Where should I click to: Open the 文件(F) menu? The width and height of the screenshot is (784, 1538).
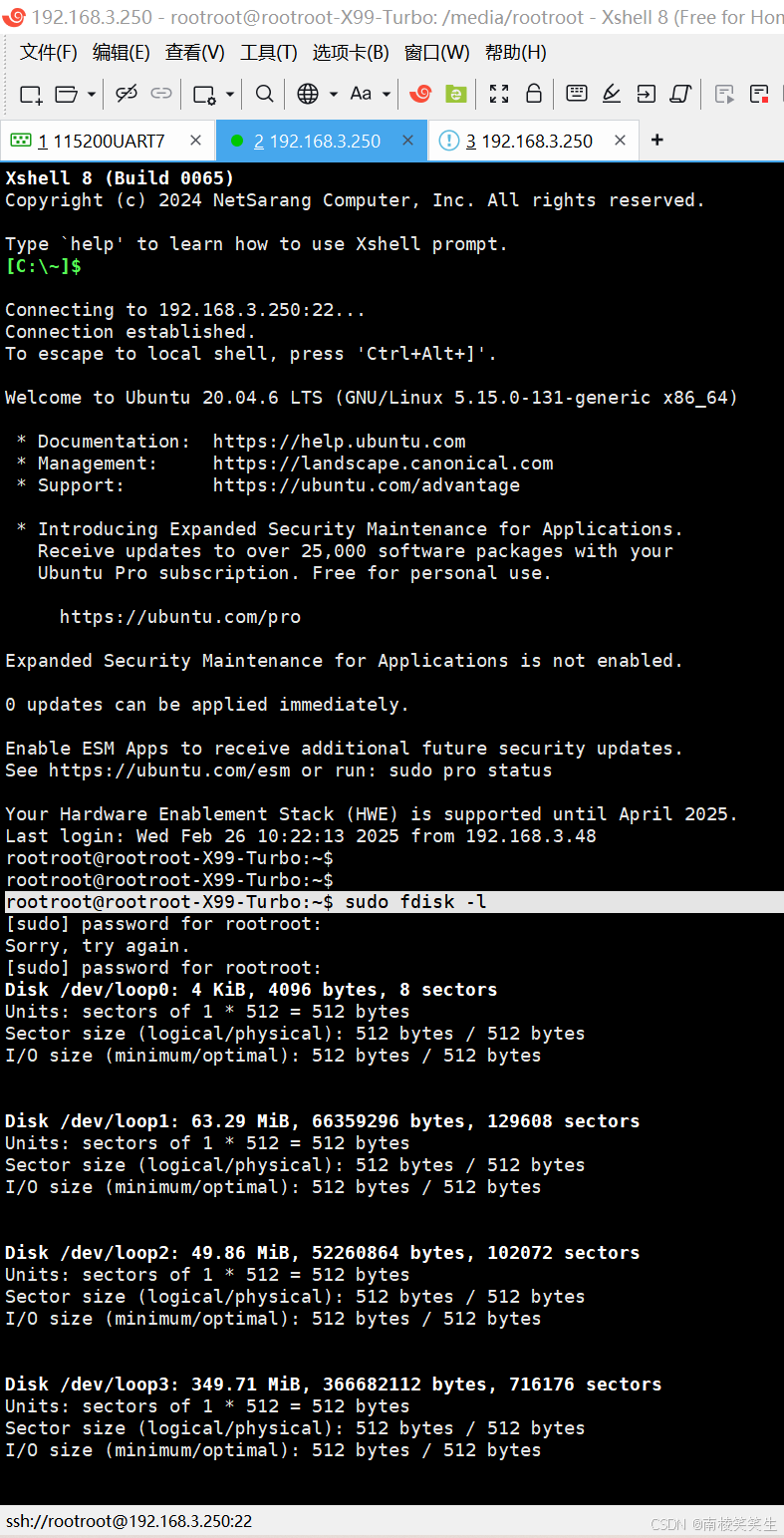pos(49,53)
